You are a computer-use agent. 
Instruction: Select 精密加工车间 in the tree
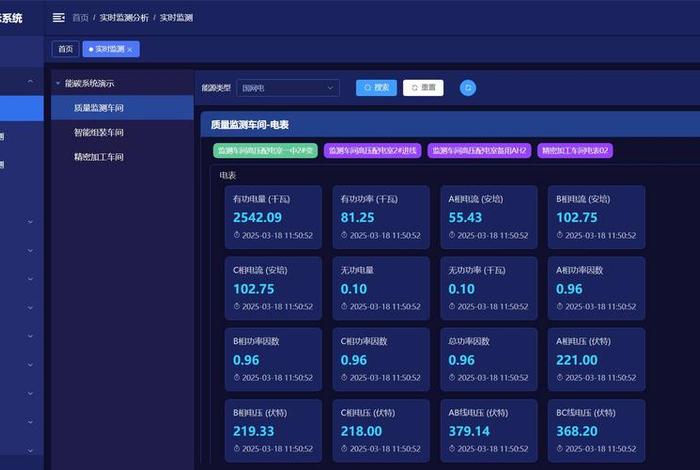point(98,157)
